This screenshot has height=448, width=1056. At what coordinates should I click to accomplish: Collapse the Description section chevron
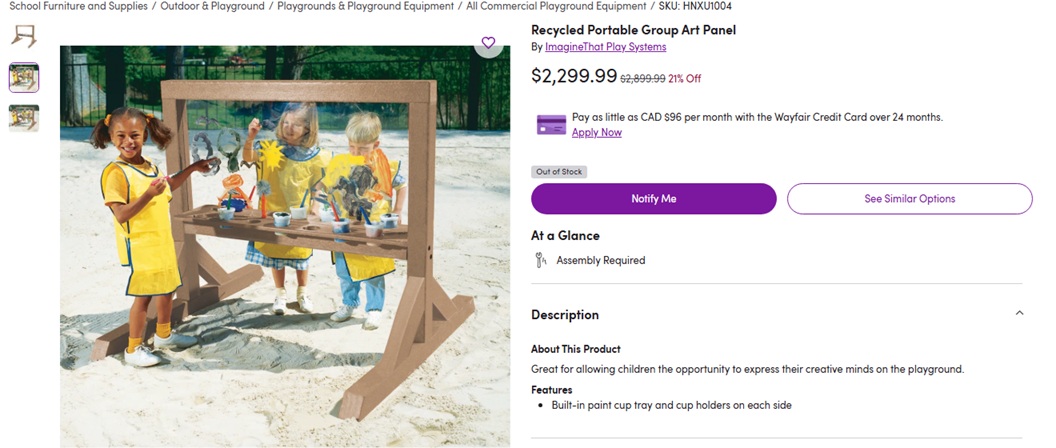pos(1019,313)
